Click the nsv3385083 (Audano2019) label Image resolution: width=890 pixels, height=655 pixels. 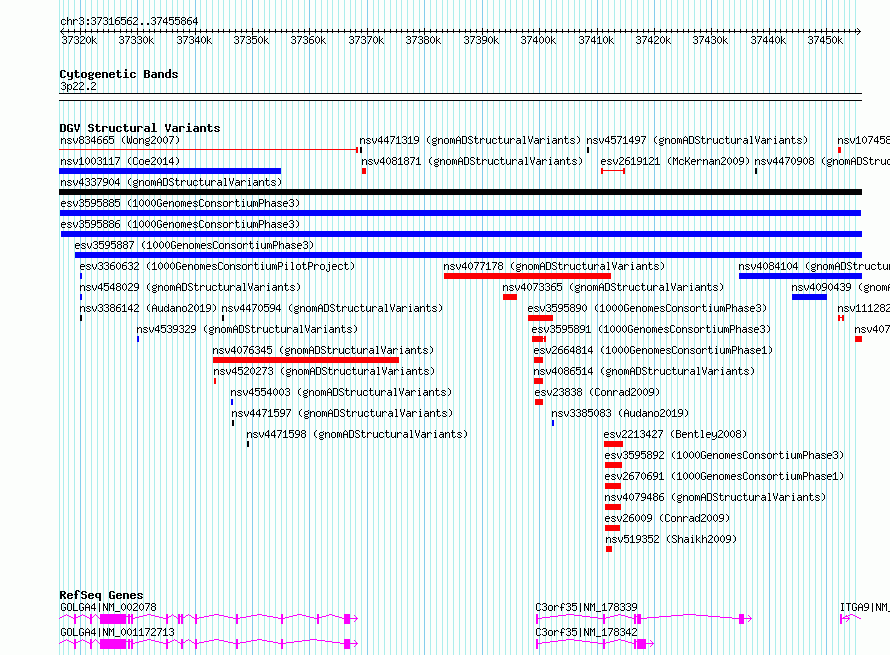tap(620, 413)
